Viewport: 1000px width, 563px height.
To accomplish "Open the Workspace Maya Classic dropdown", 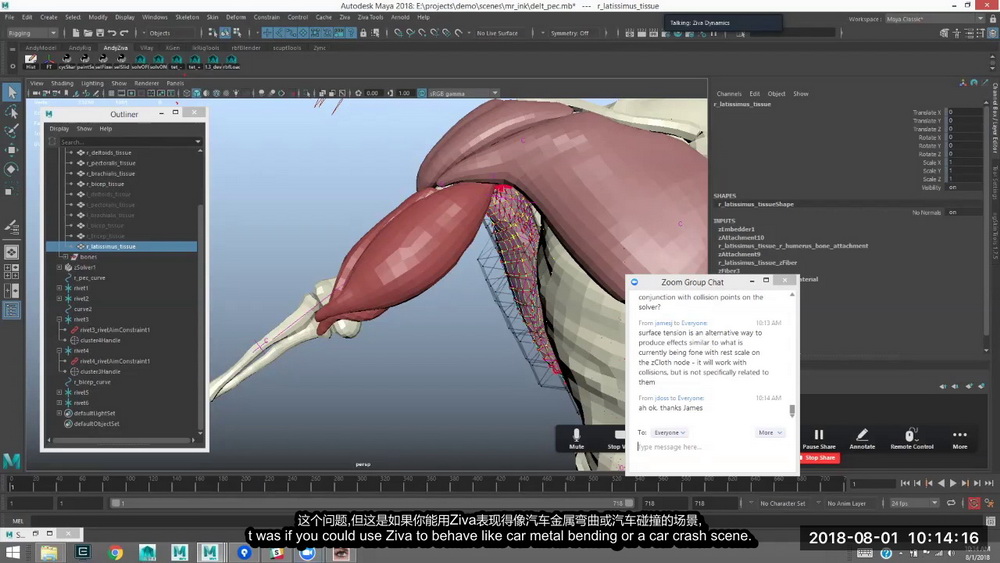I will point(934,19).
